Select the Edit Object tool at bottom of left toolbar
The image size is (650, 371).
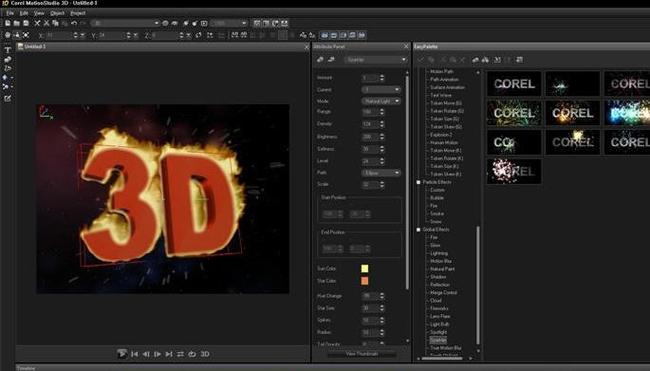point(7,98)
